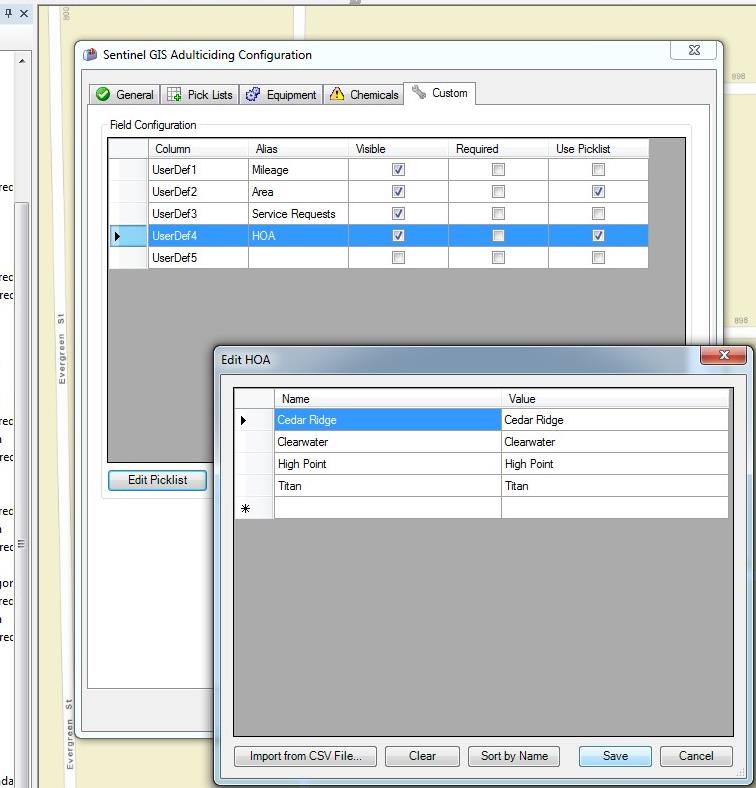This screenshot has width=756, height=788.
Task: Click the Pick Lists grid icon
Action: [174, 94]
